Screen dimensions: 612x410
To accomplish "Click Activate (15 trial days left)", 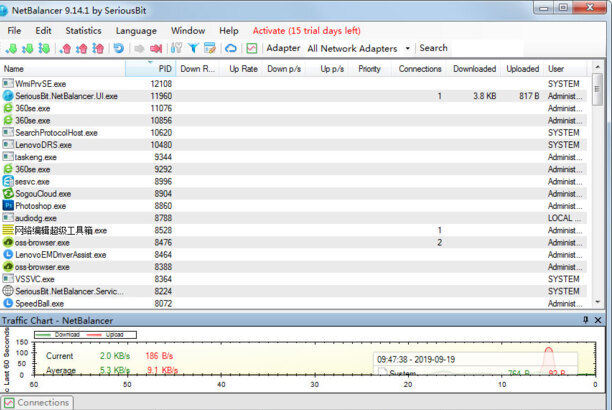I will (x=306, y=30).
